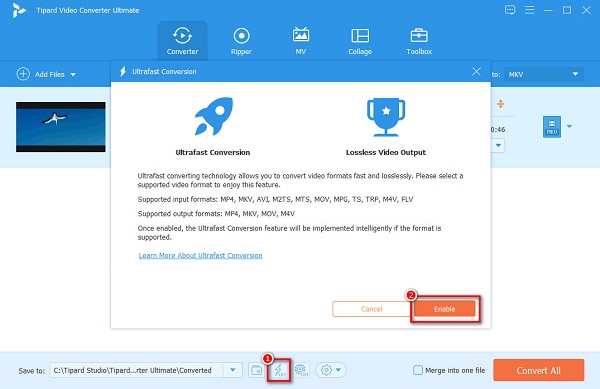Screen dimensions: 600x389
Task: Open the MKV output format dropdown
Action: 543,74
